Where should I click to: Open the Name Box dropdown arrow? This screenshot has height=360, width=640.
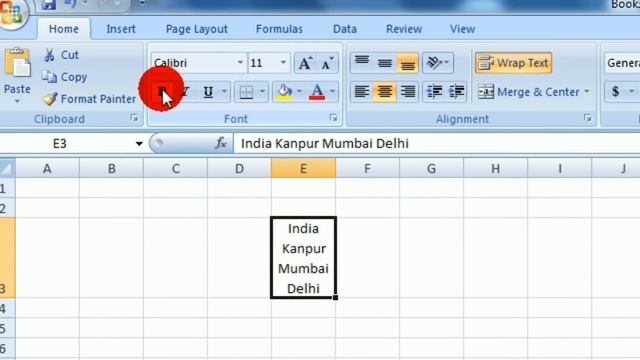(x=139, y=144)
